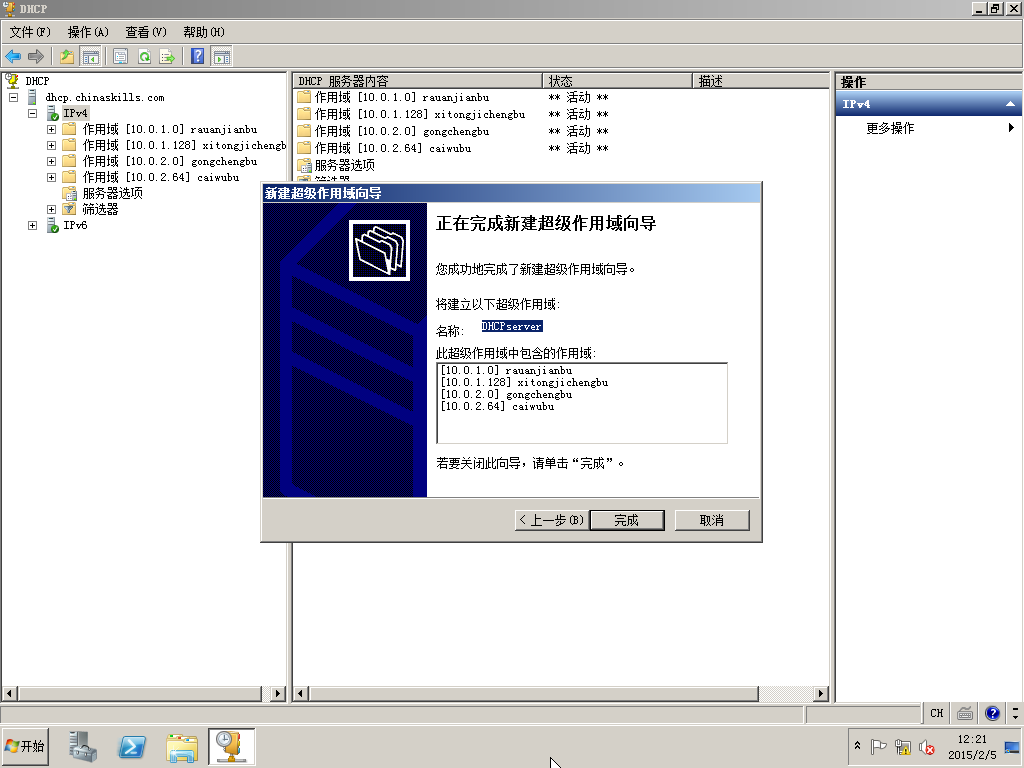The width and height of the screenshot is (1024, 768).
Task: Toggle the Show/Hide Console Tree icon
Action: [90, 57]
